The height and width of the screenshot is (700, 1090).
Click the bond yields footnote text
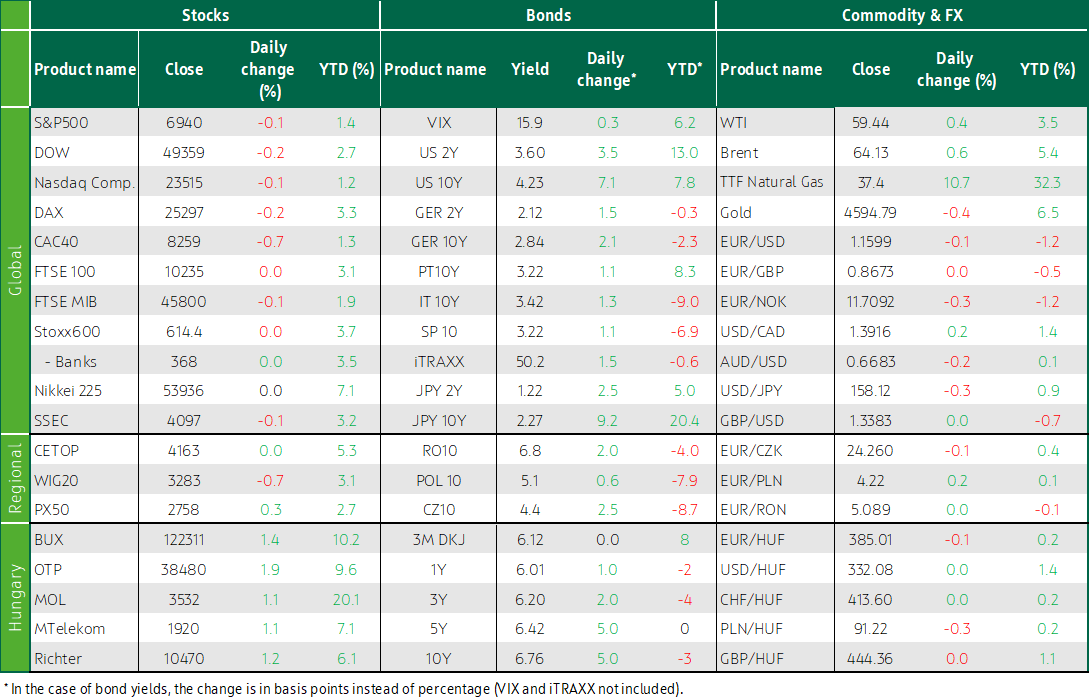(x=343, y=689)
